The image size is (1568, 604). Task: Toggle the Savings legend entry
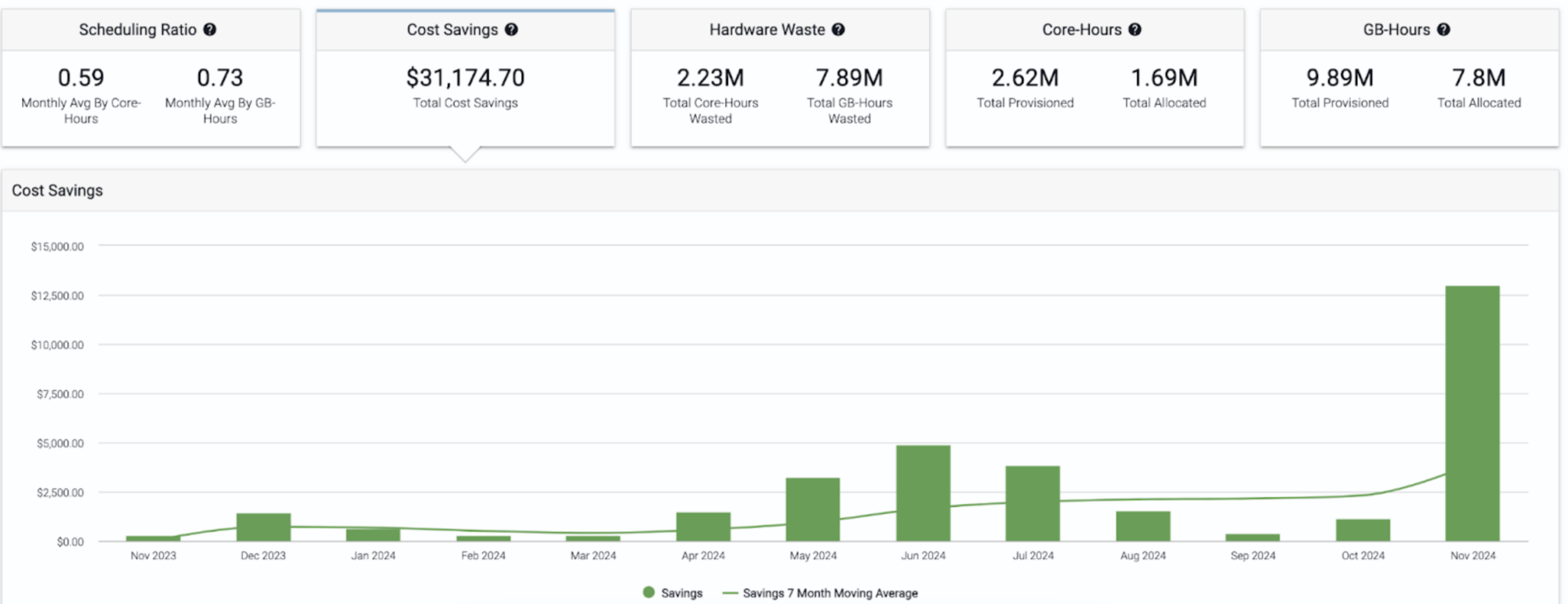[673, 593]
